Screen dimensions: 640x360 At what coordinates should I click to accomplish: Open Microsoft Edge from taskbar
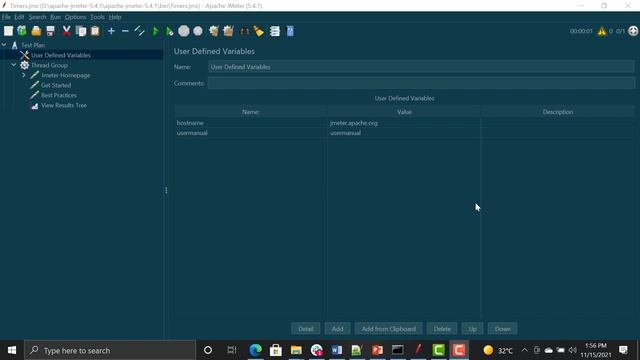256,350
